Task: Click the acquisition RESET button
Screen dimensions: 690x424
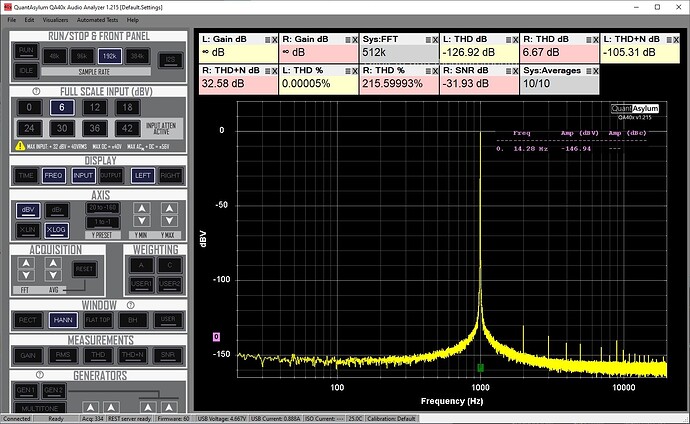Action: pos(84,269)
